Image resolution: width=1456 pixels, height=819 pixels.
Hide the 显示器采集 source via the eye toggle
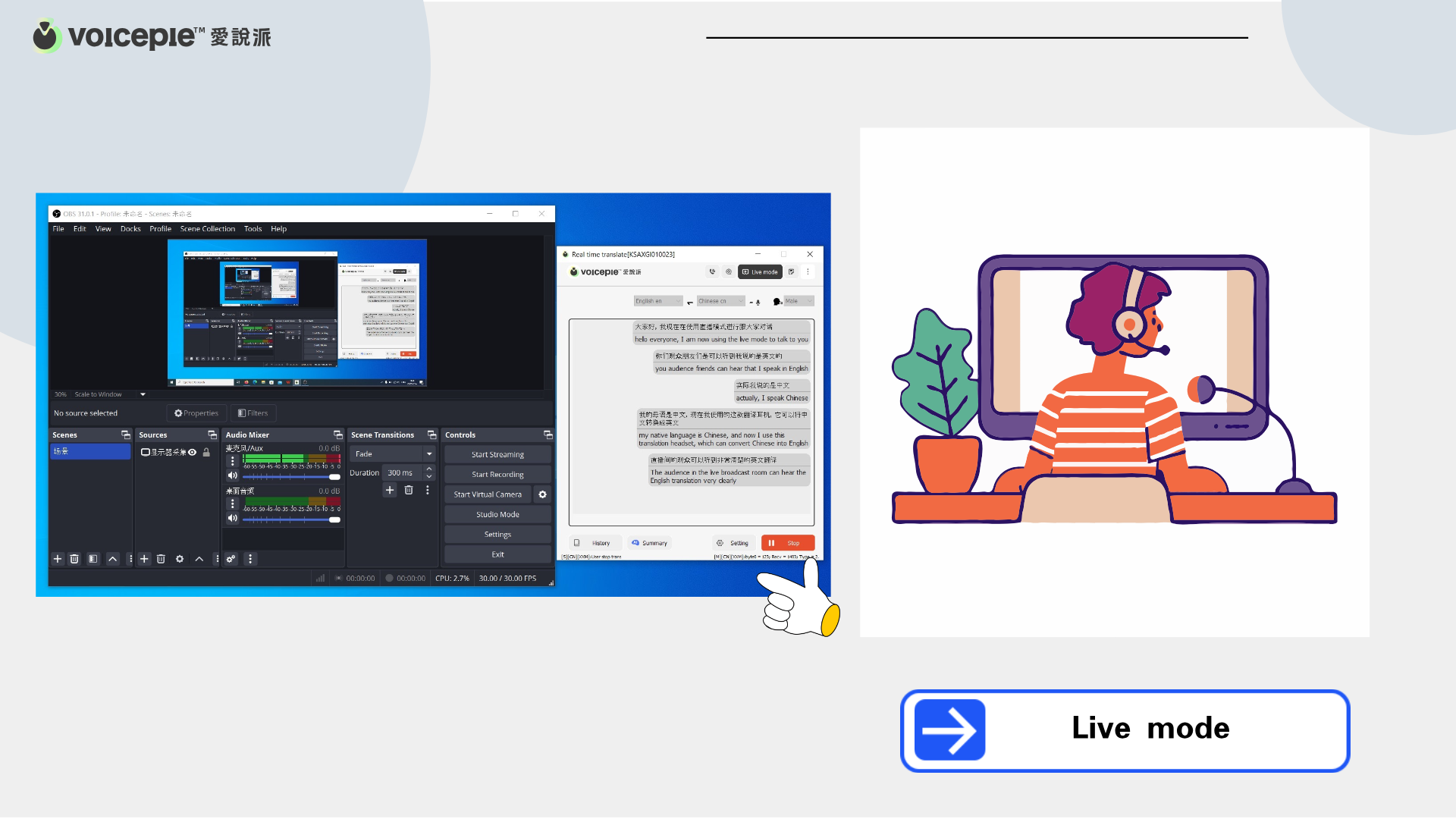pyautogui.click(x=192, y=452)
